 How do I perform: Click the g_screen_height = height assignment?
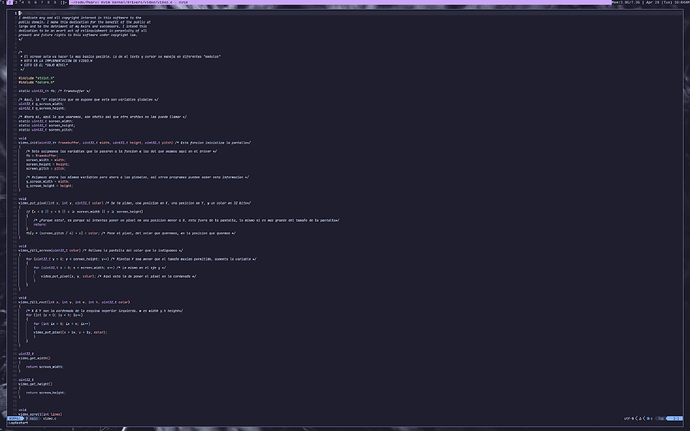point(49,186)
